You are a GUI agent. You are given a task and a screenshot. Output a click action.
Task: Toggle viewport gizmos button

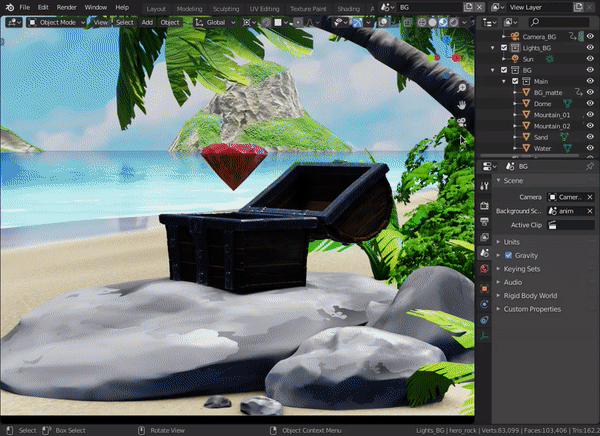357,23
